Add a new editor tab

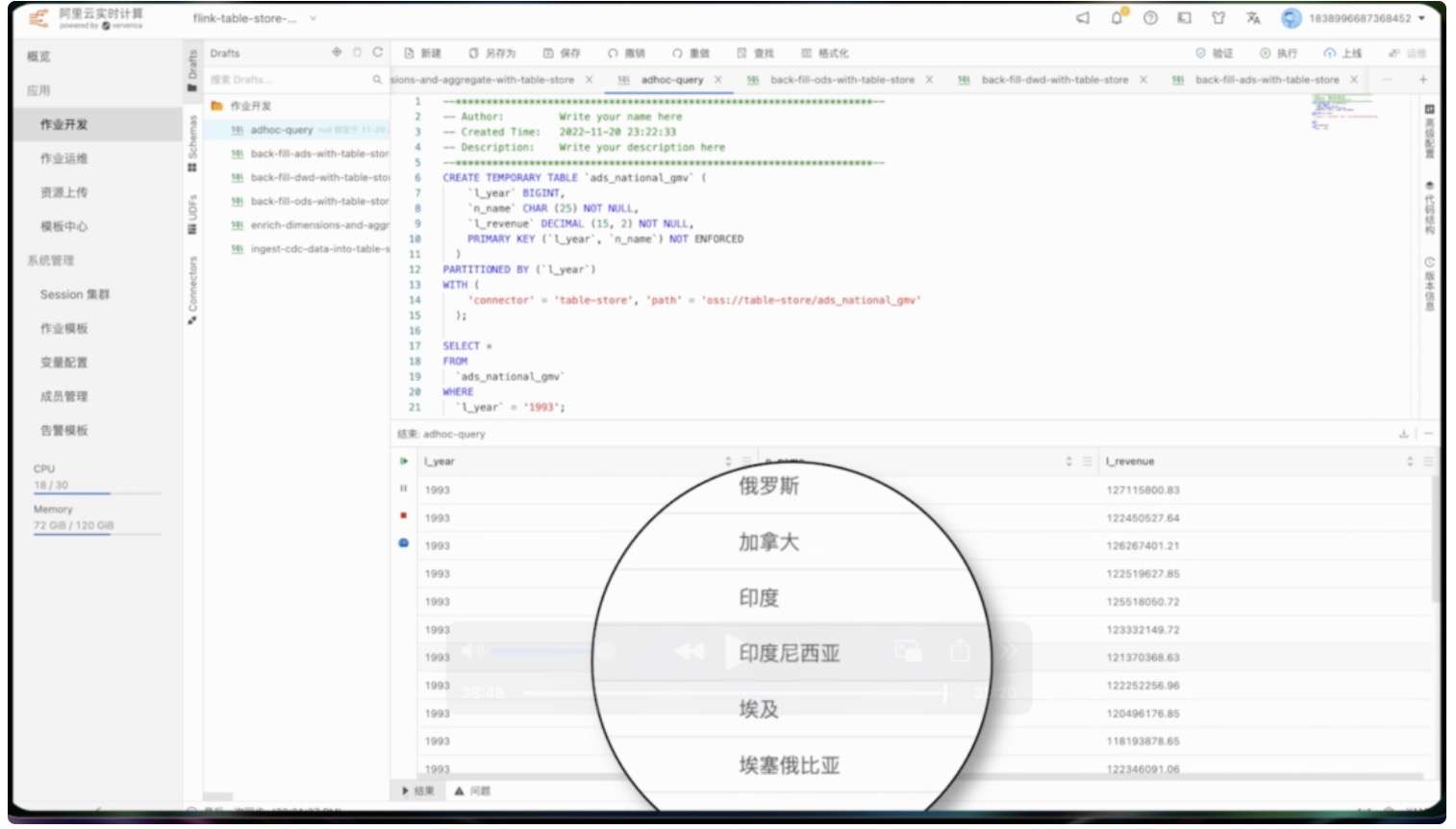[x=1423, y=80]
